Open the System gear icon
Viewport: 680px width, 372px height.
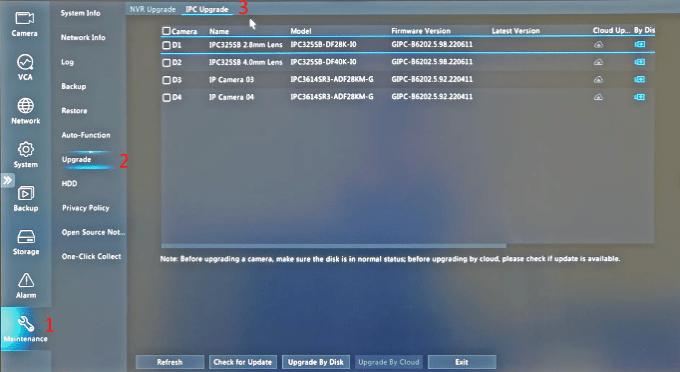[x=26, y=149]
